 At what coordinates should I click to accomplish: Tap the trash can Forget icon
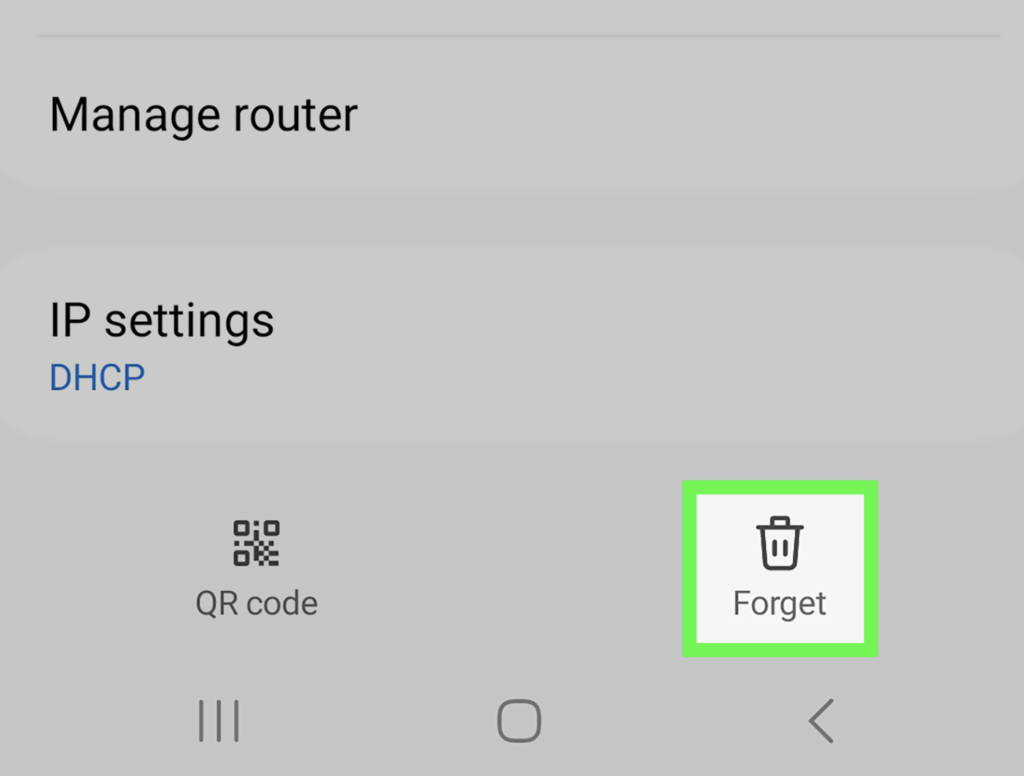click(x=780, y=543)
